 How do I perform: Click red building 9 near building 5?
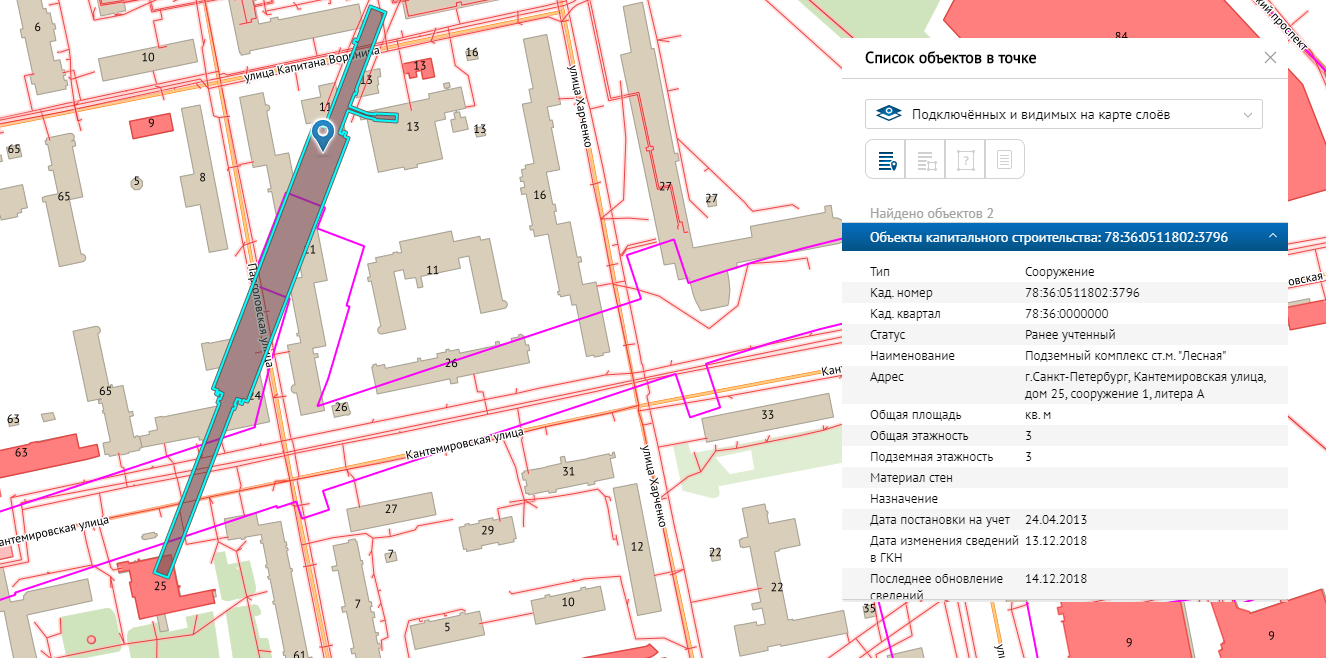tap(151, 124)
